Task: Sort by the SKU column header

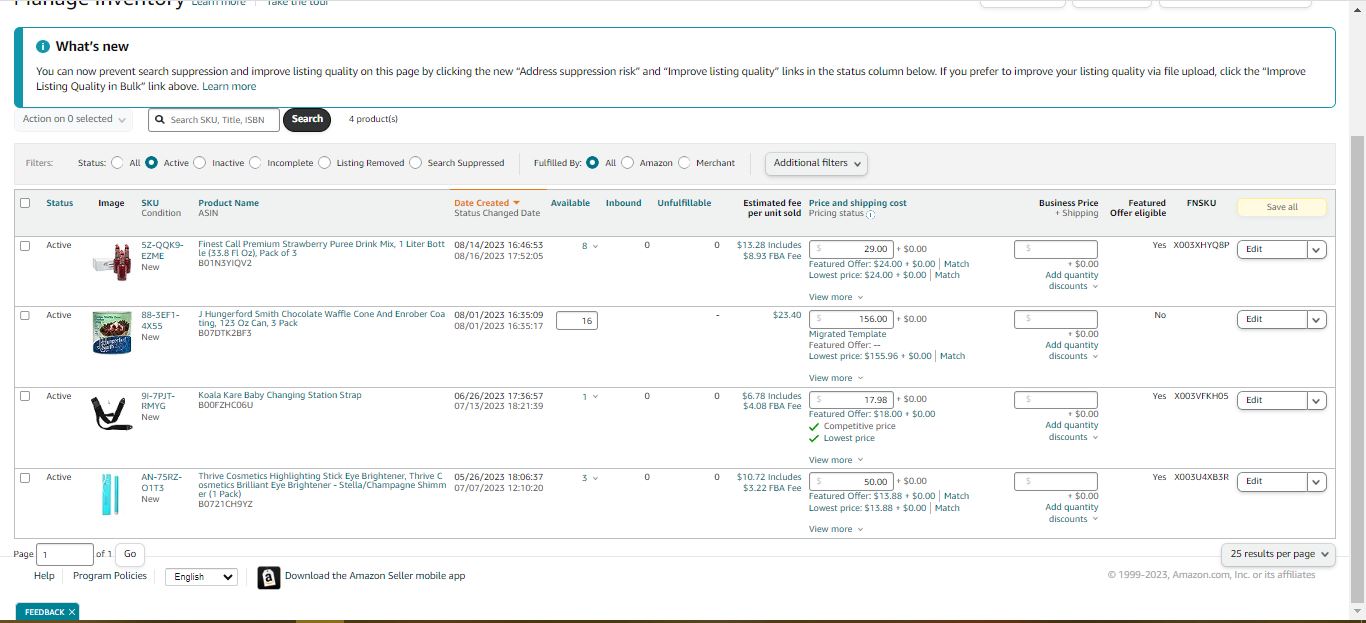Action: (x=150, y=203)
